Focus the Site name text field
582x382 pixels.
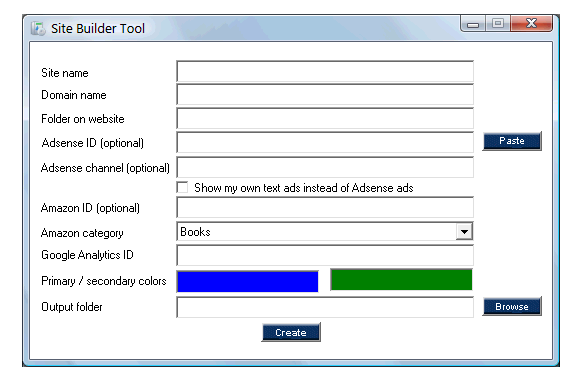click(325, 71)
